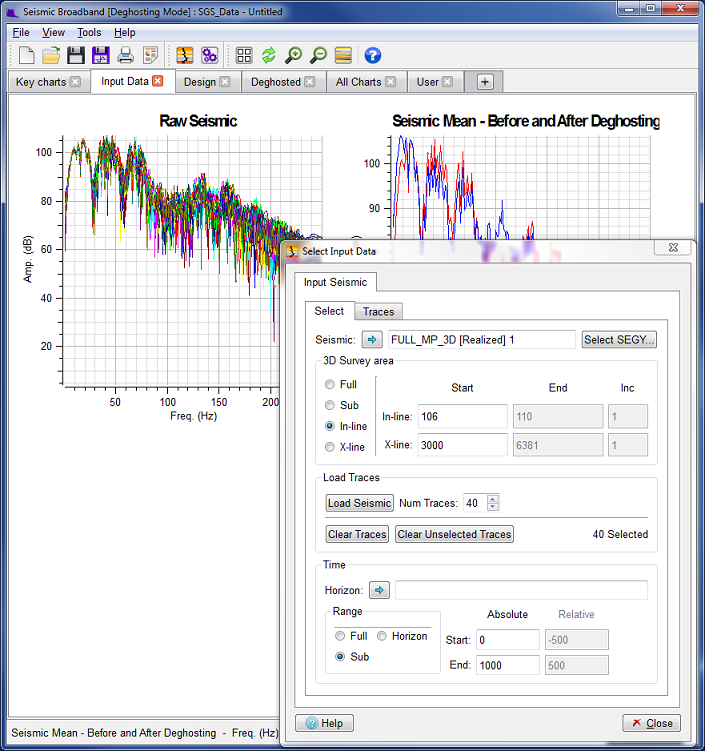This screenshot has height=751, width=705.
Task: Create a new document with the blank page icon
Action: click(x=26, y=55)
